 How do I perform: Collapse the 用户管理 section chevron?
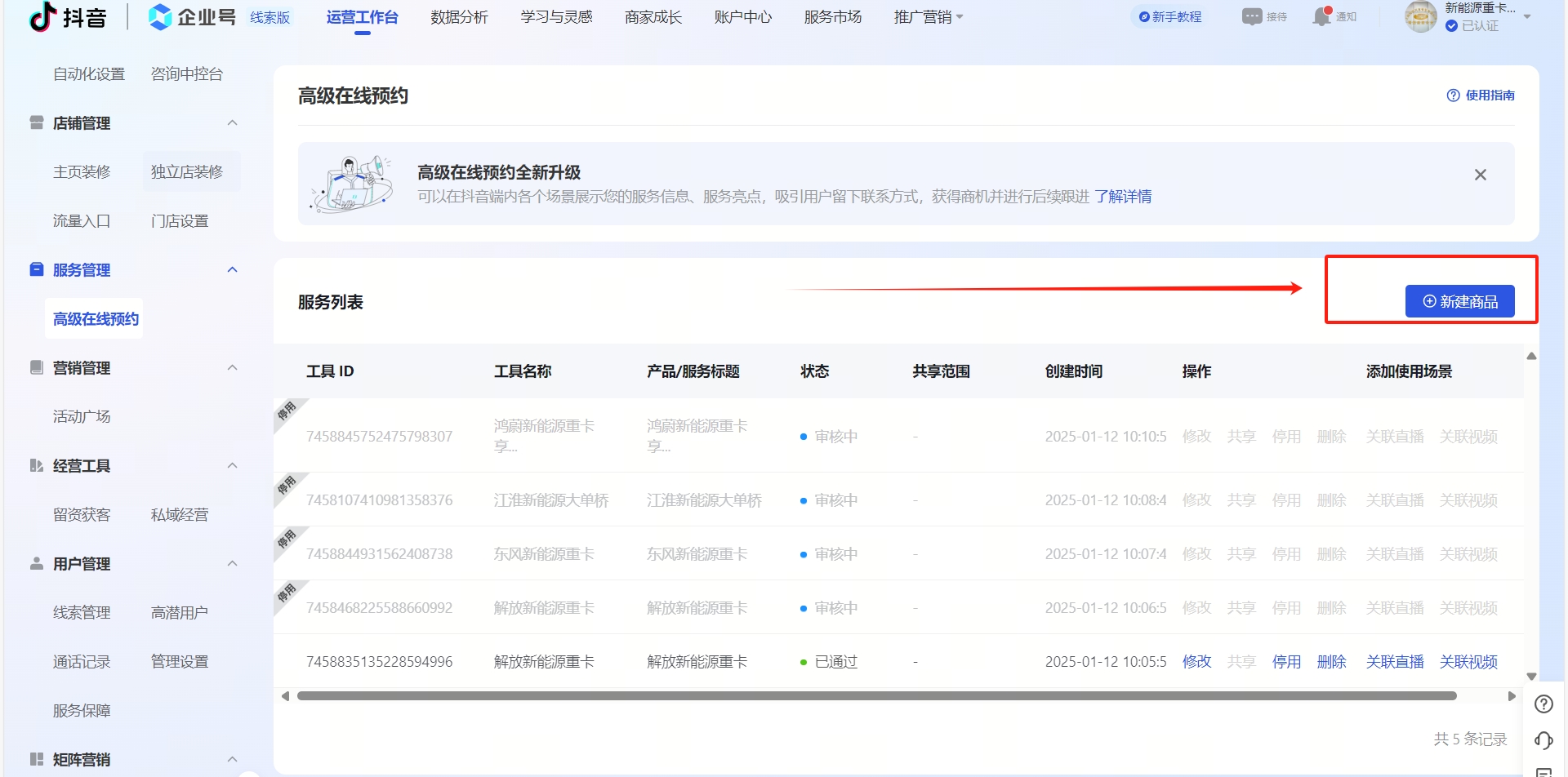(x=232, y=563)
